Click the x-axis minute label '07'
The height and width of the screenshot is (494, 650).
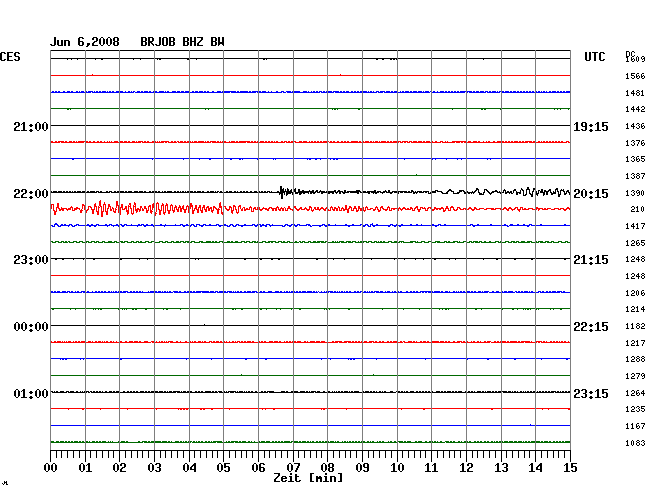[x=293, y=467]
